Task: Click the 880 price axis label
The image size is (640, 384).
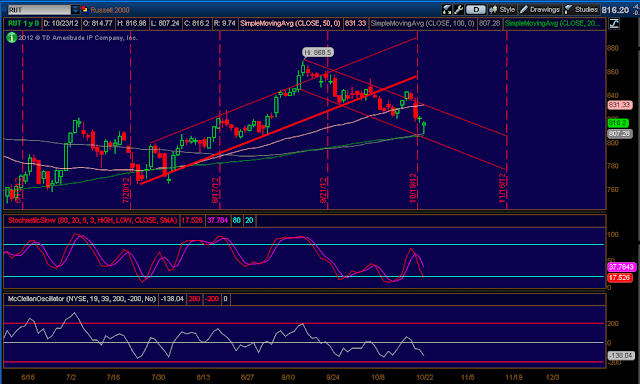Action: click(613, 48)
